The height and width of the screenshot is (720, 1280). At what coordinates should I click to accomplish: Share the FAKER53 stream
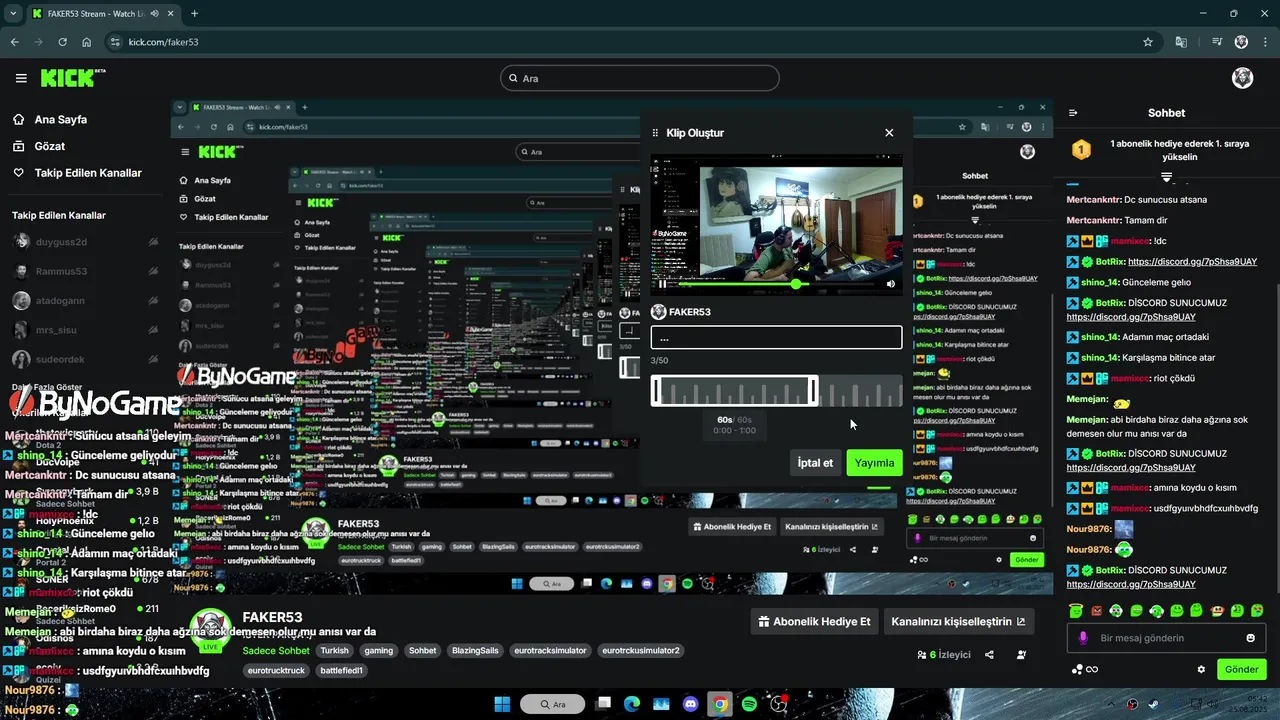pos(989,655)
